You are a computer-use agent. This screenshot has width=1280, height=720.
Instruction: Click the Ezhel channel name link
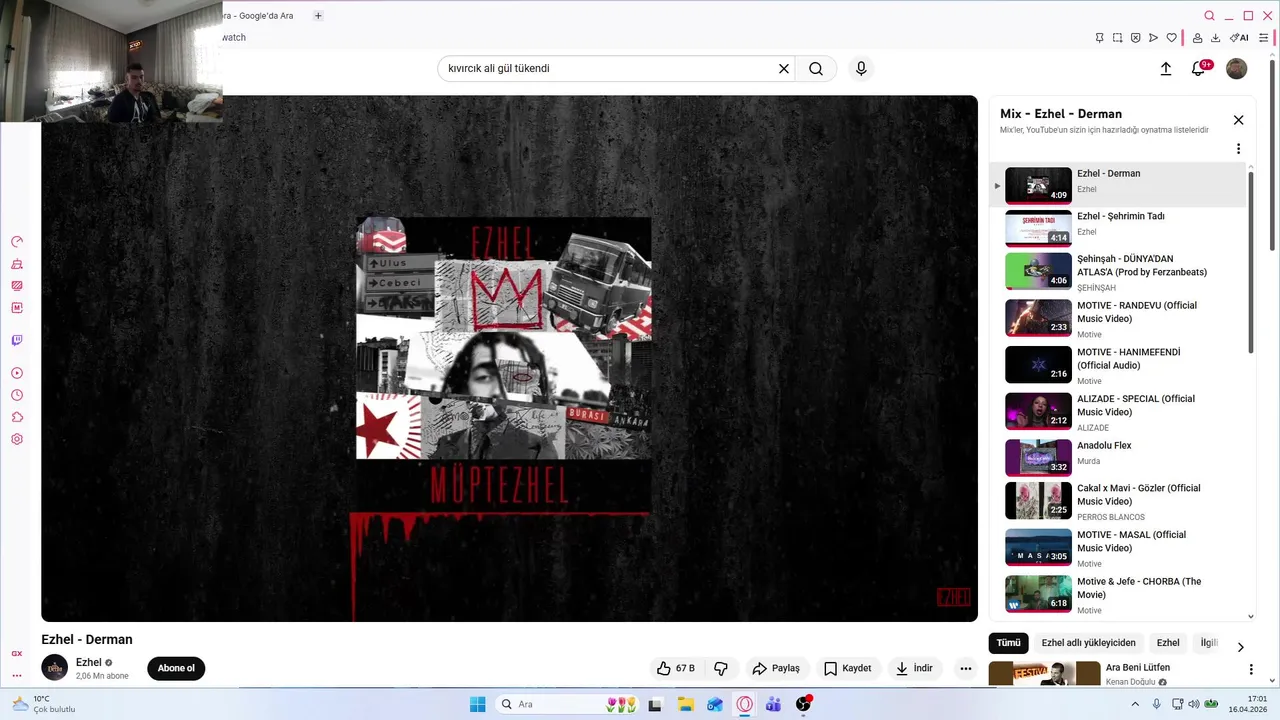[x=89, y=662]
